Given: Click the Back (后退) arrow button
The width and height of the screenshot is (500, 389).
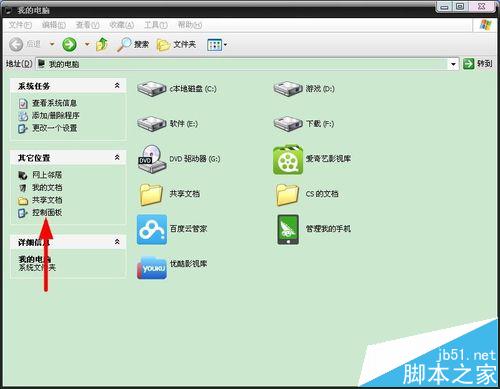Looking at the screenshot, I should coord(16,44).
